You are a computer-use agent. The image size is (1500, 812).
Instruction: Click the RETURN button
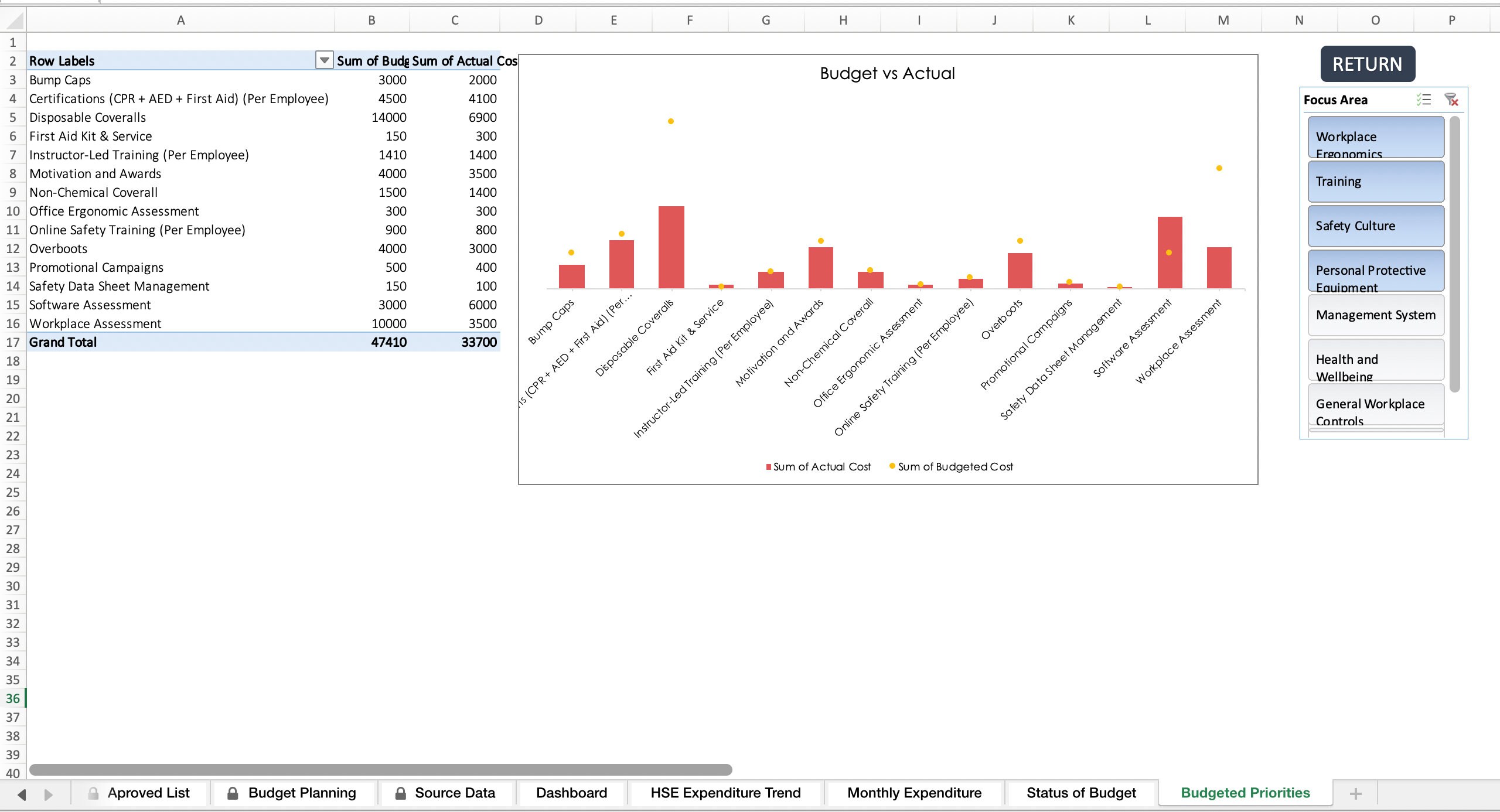click(1368, 64)
